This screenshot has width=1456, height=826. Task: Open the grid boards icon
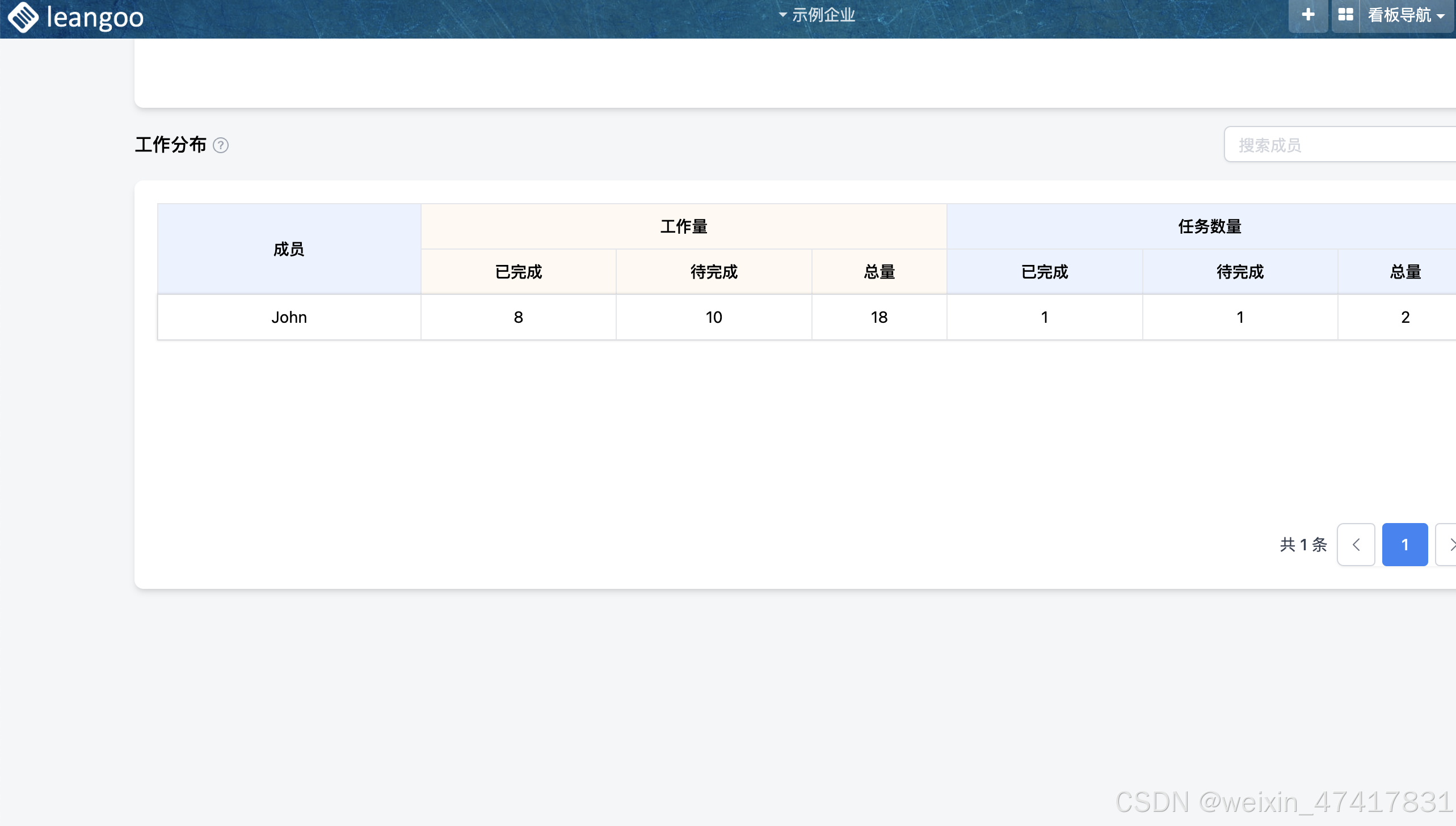tap(1345, 15)
